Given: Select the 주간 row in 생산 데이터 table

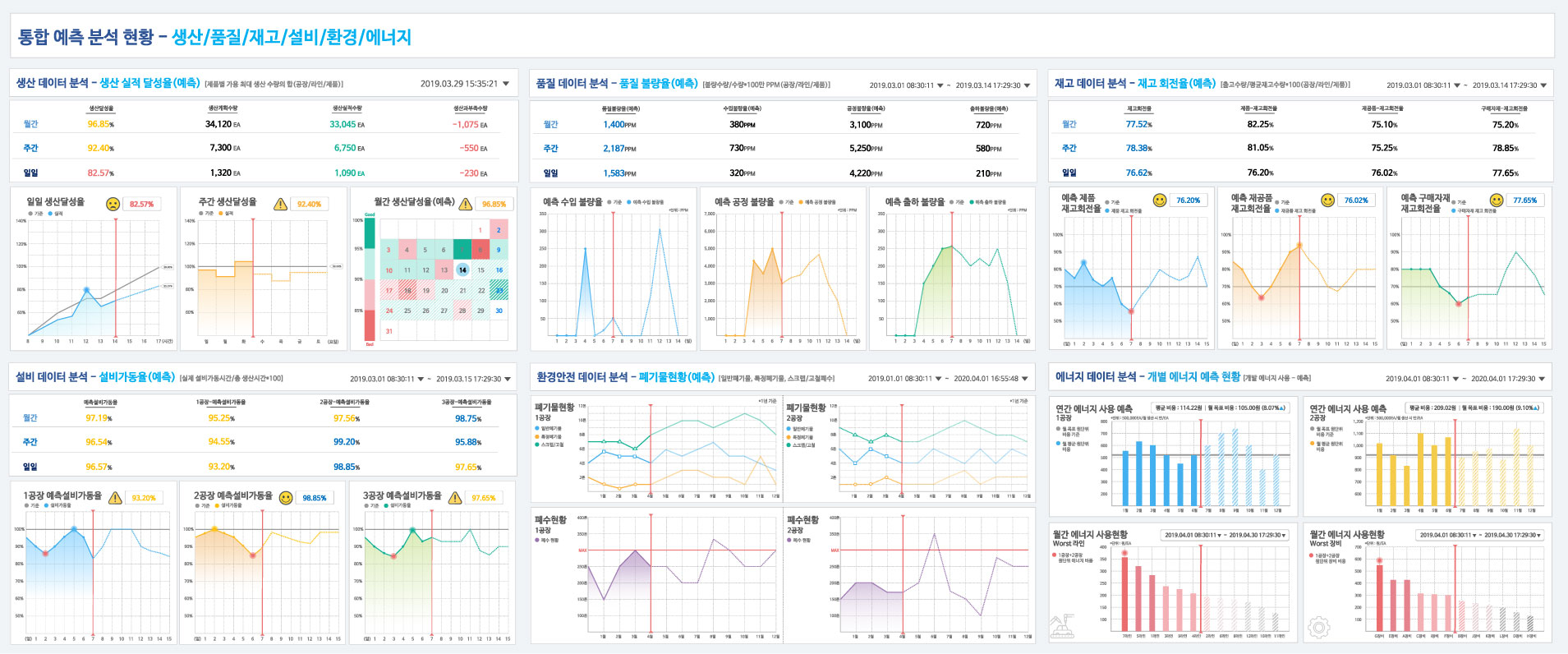Looking at the screenshot, I should (x=264, y=149).
